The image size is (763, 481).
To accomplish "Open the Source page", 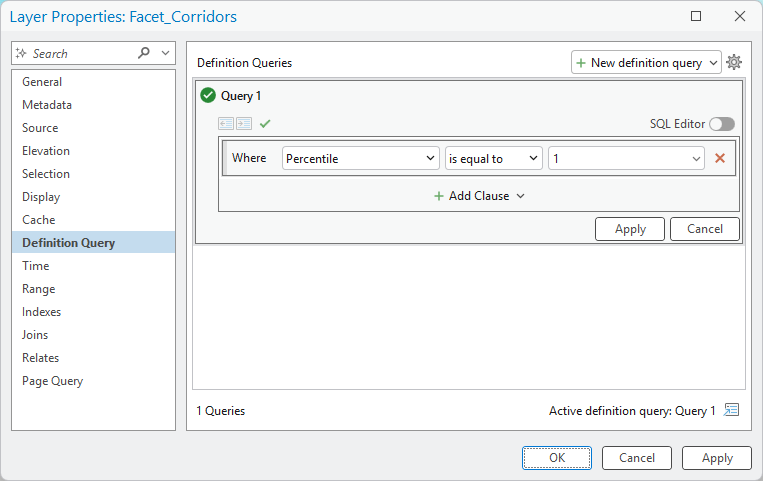I will click(x=93, y=128).
